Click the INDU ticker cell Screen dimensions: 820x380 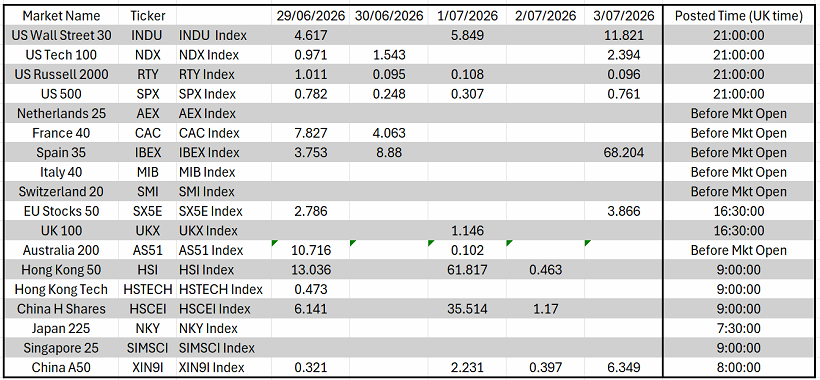click(x=148, y=36)
